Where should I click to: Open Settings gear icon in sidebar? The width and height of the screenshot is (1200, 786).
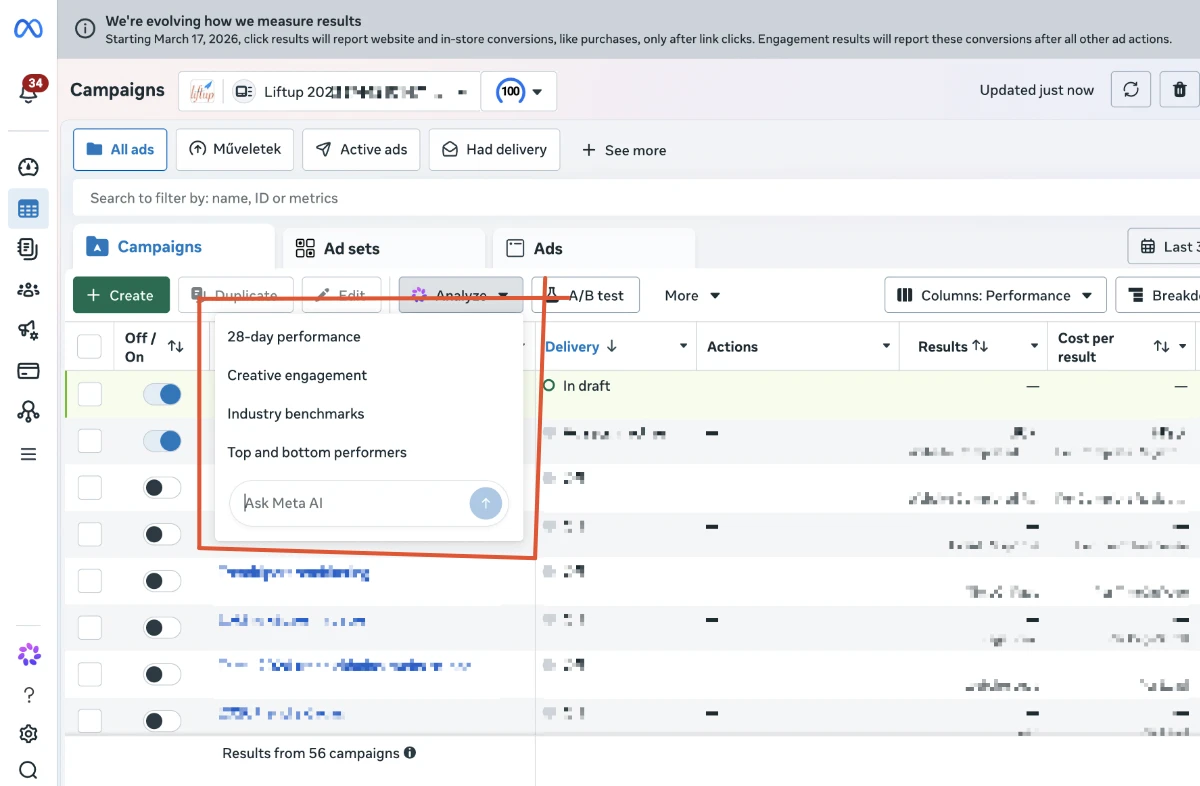pyautogui.click(x=28, y=734)
